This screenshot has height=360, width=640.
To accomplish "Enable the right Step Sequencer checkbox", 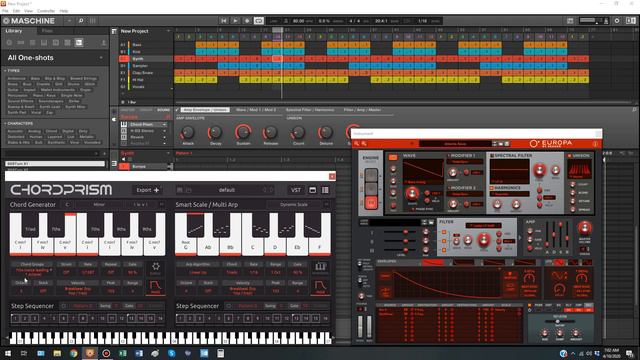I will pos(229,306).
